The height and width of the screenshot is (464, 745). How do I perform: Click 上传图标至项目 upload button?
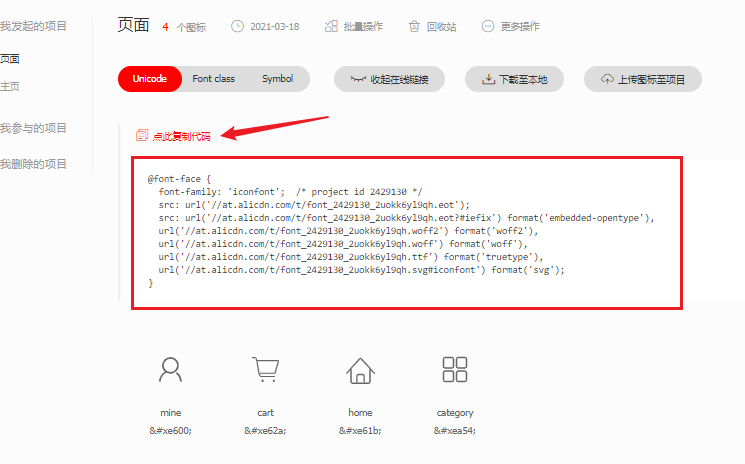click(x=643, y=79)
